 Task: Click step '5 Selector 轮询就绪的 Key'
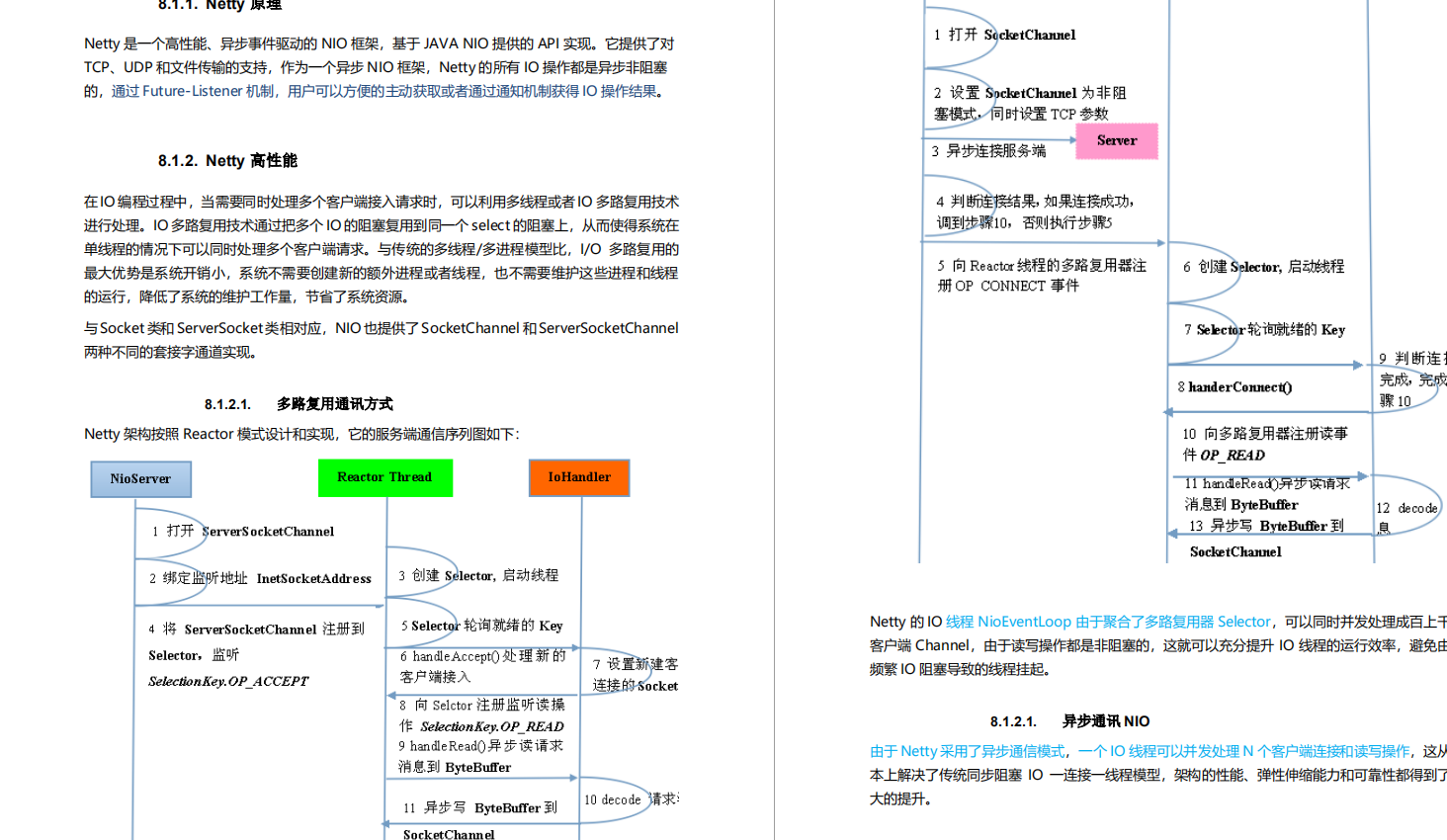coord(481,626)
